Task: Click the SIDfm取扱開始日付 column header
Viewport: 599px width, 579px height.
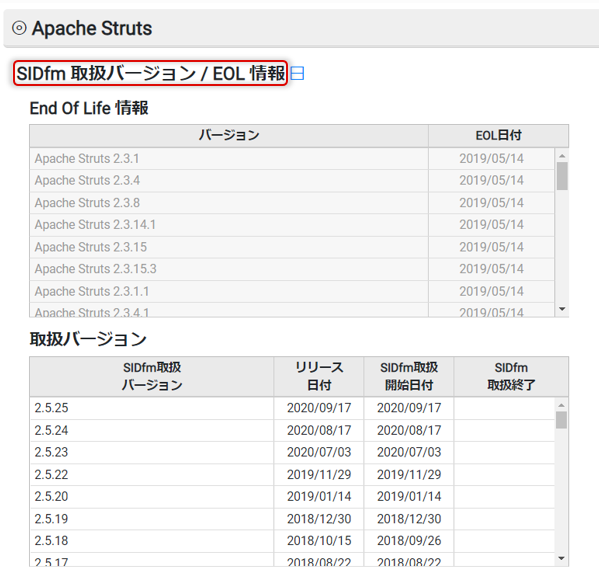Action: tap(409, 377)
